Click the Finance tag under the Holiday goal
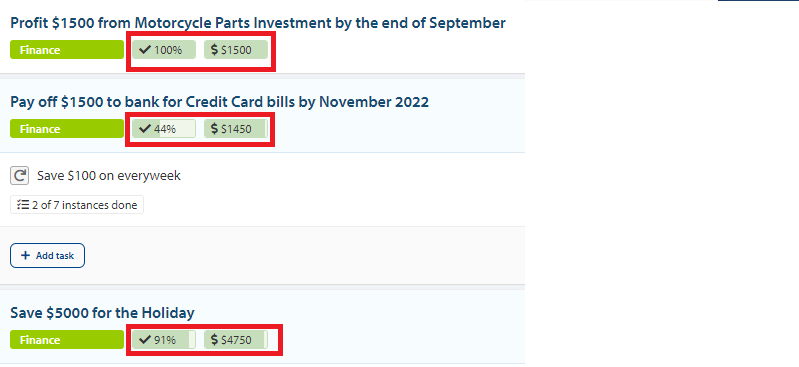The image size is (799, 367). click(x=67, y=339)
